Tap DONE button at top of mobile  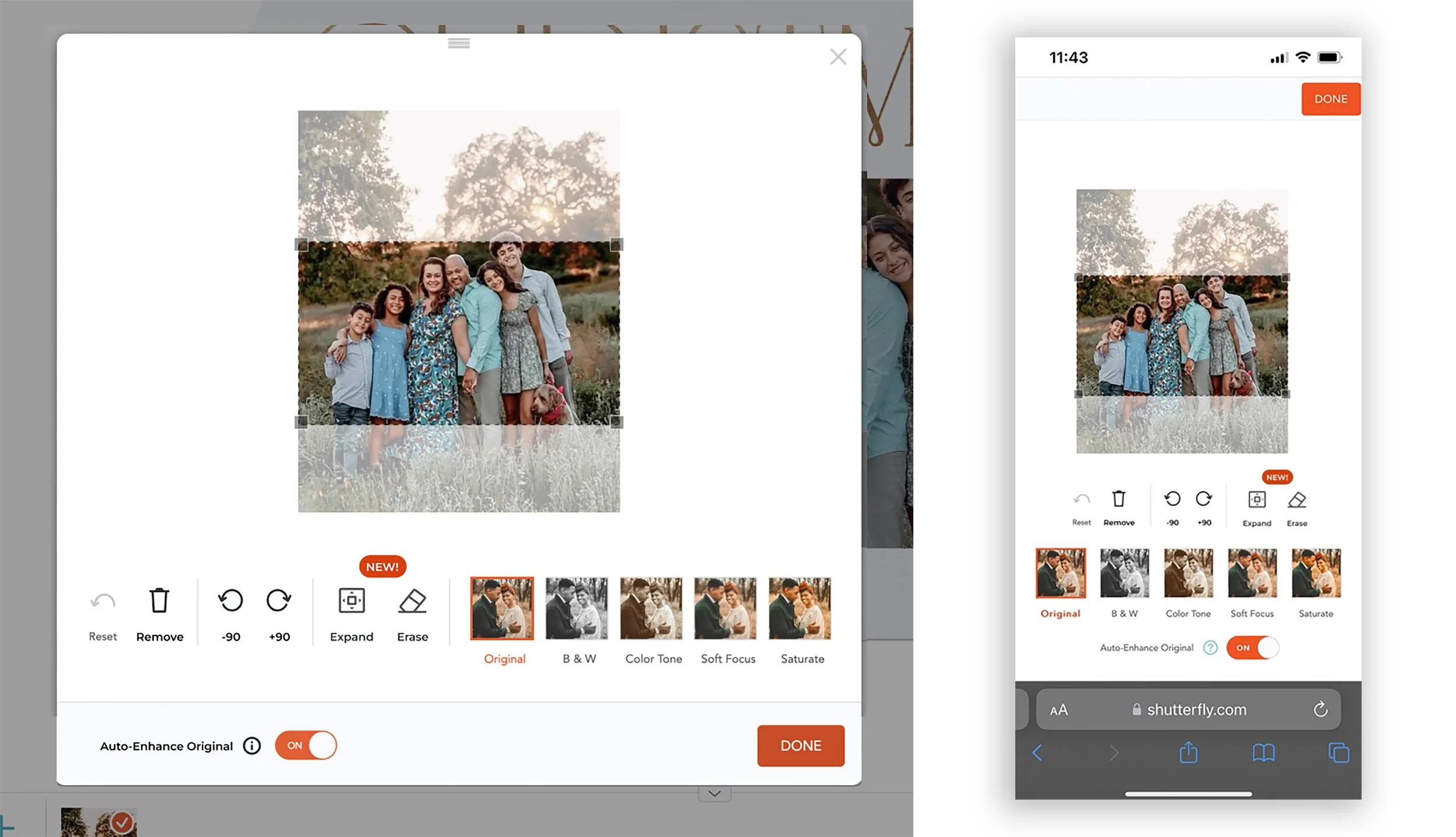1330,99
